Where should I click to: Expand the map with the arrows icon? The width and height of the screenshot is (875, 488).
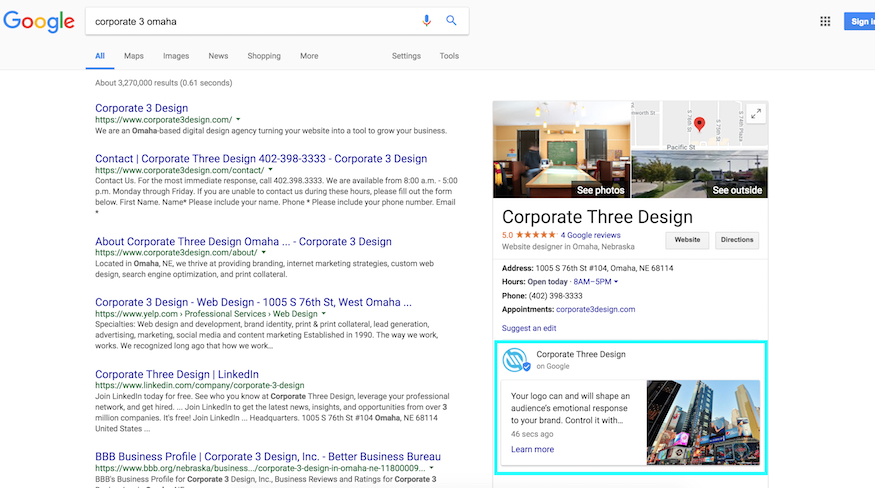coord(755,114)
